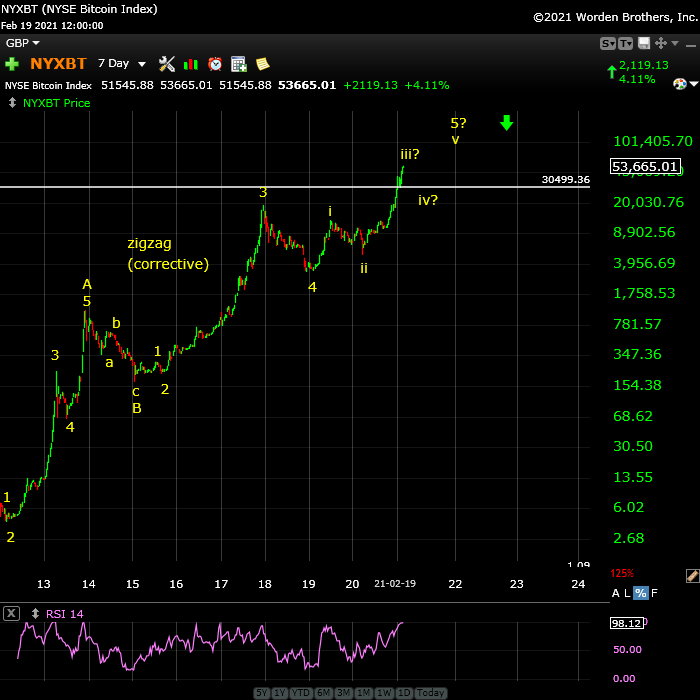The width and height of the screenshot is (700, 700).
Task: Select the 5Y time range
Action: (x=262, y=692)
